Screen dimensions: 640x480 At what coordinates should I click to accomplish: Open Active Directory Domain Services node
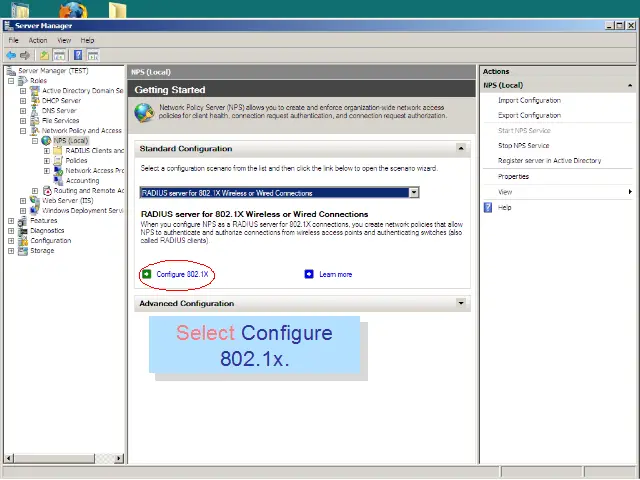[82, 91]
